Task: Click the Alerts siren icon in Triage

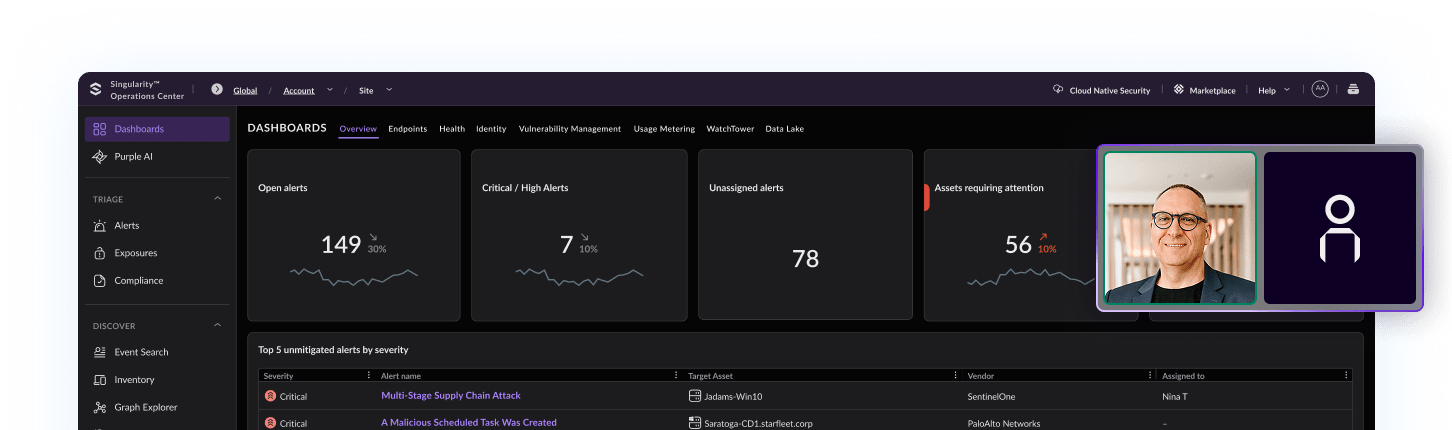Action: coord(99,226)
